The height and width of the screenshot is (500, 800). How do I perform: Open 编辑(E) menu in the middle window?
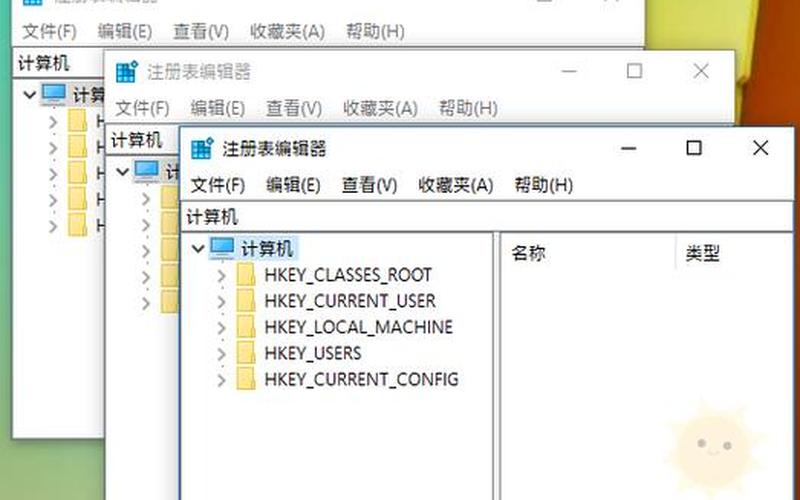(217, 108)
